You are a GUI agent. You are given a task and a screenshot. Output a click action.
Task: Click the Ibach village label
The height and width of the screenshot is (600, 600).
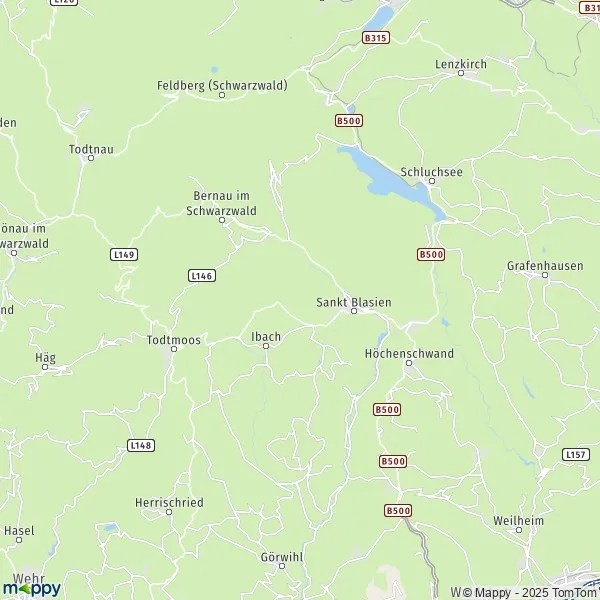click(x=266, y=337)
